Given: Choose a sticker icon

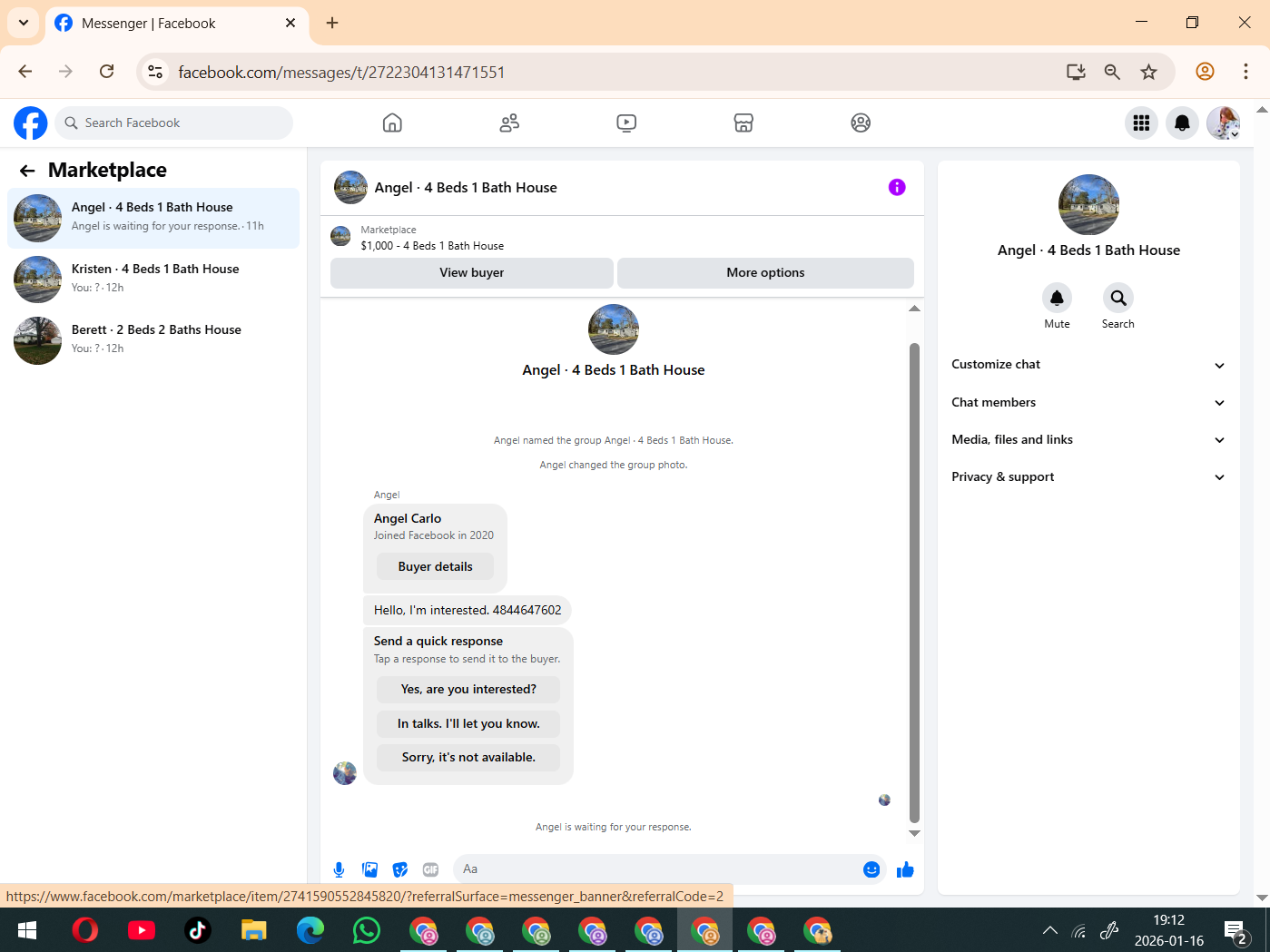Looking at the screenshot, I should pos(400,869).
